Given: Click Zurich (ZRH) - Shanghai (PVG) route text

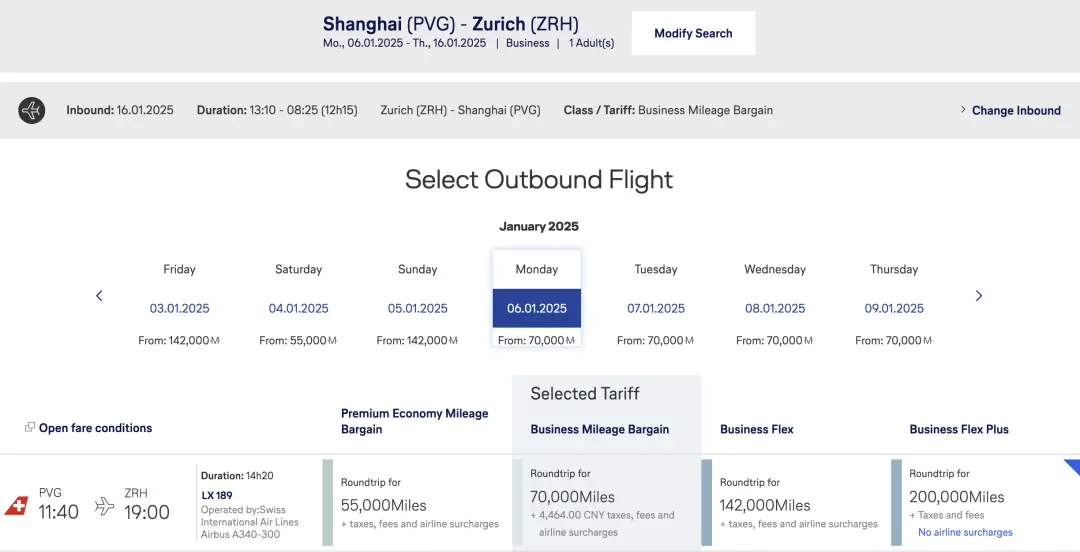Looking at the screenshot, I should pos(460,110).
